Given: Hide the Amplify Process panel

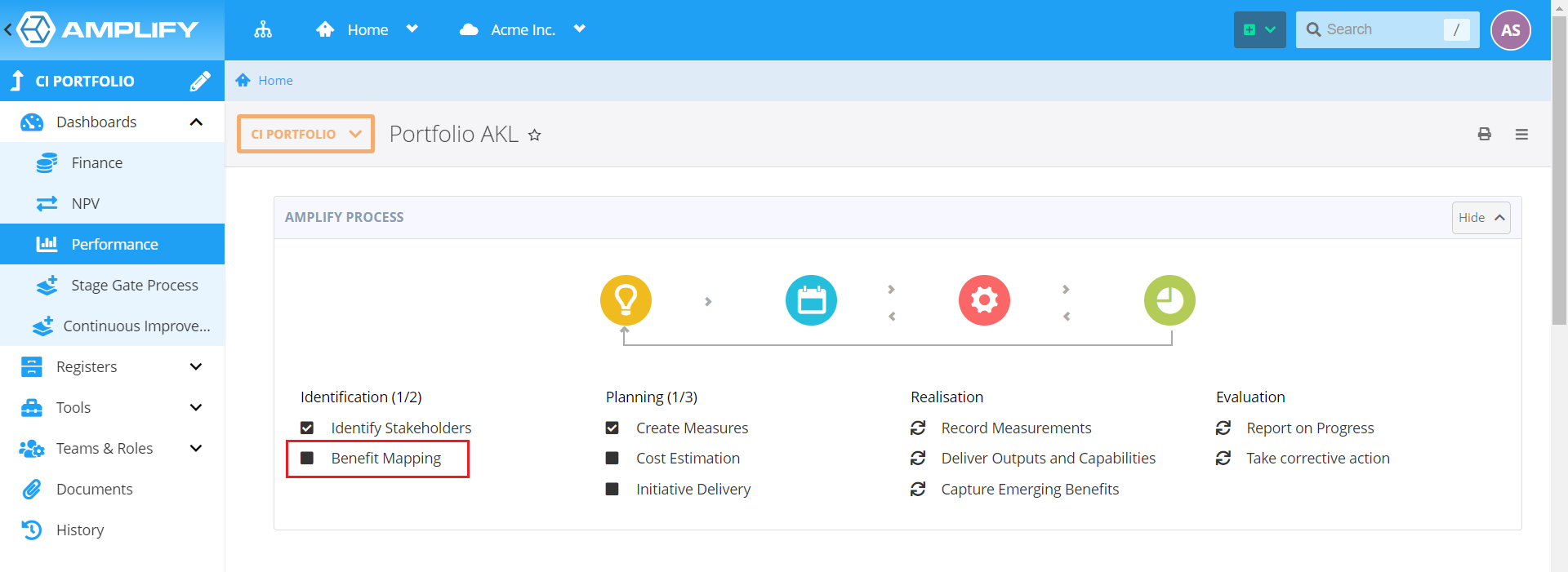Looking at the screenshot, I should tap(1481, 218).
